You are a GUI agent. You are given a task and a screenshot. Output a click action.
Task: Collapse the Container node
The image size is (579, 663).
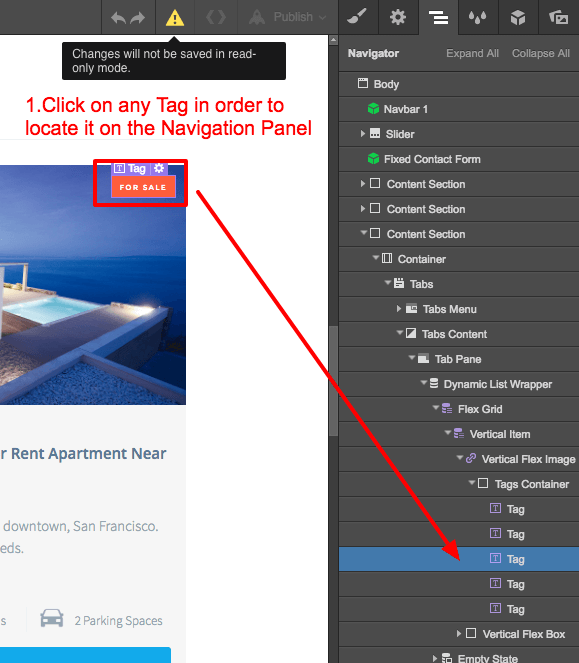click(376, 258)
